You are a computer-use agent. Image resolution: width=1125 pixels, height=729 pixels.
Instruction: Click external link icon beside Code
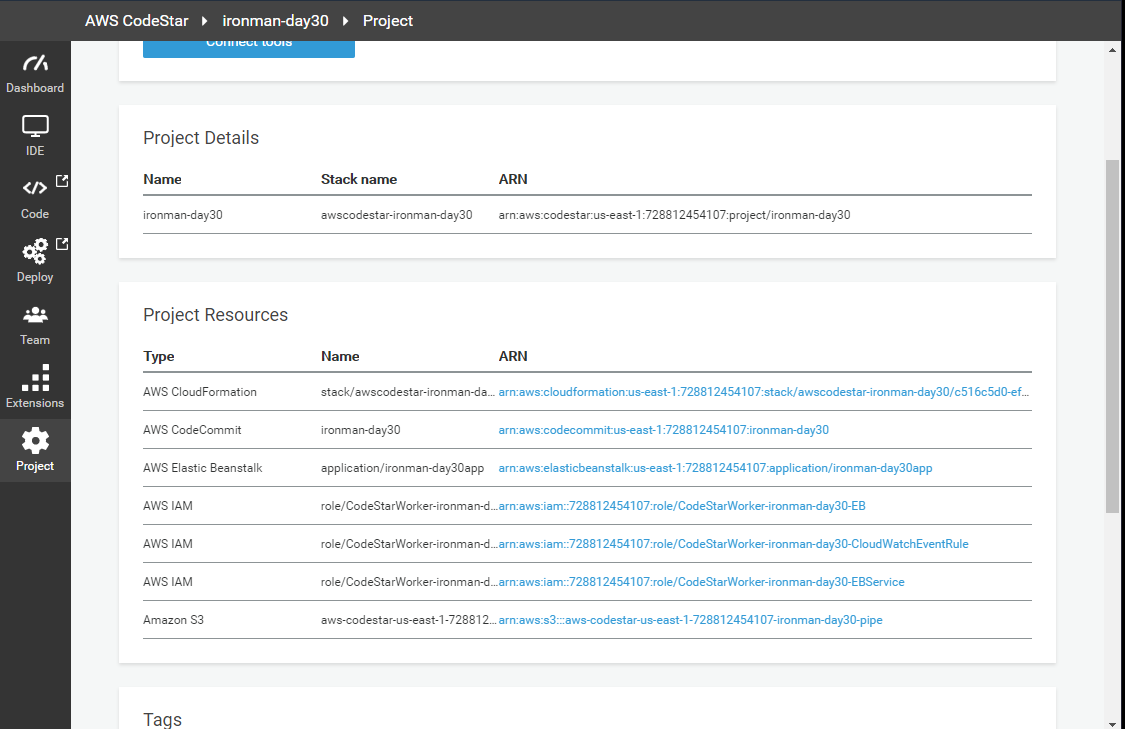click(62, 181)
